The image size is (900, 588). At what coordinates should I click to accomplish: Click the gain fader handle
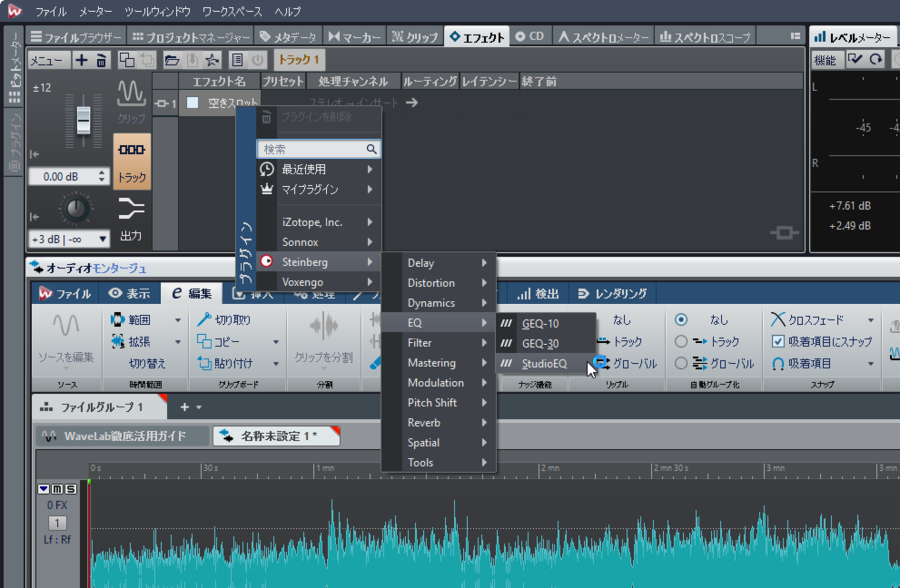[x=84, y=119]
